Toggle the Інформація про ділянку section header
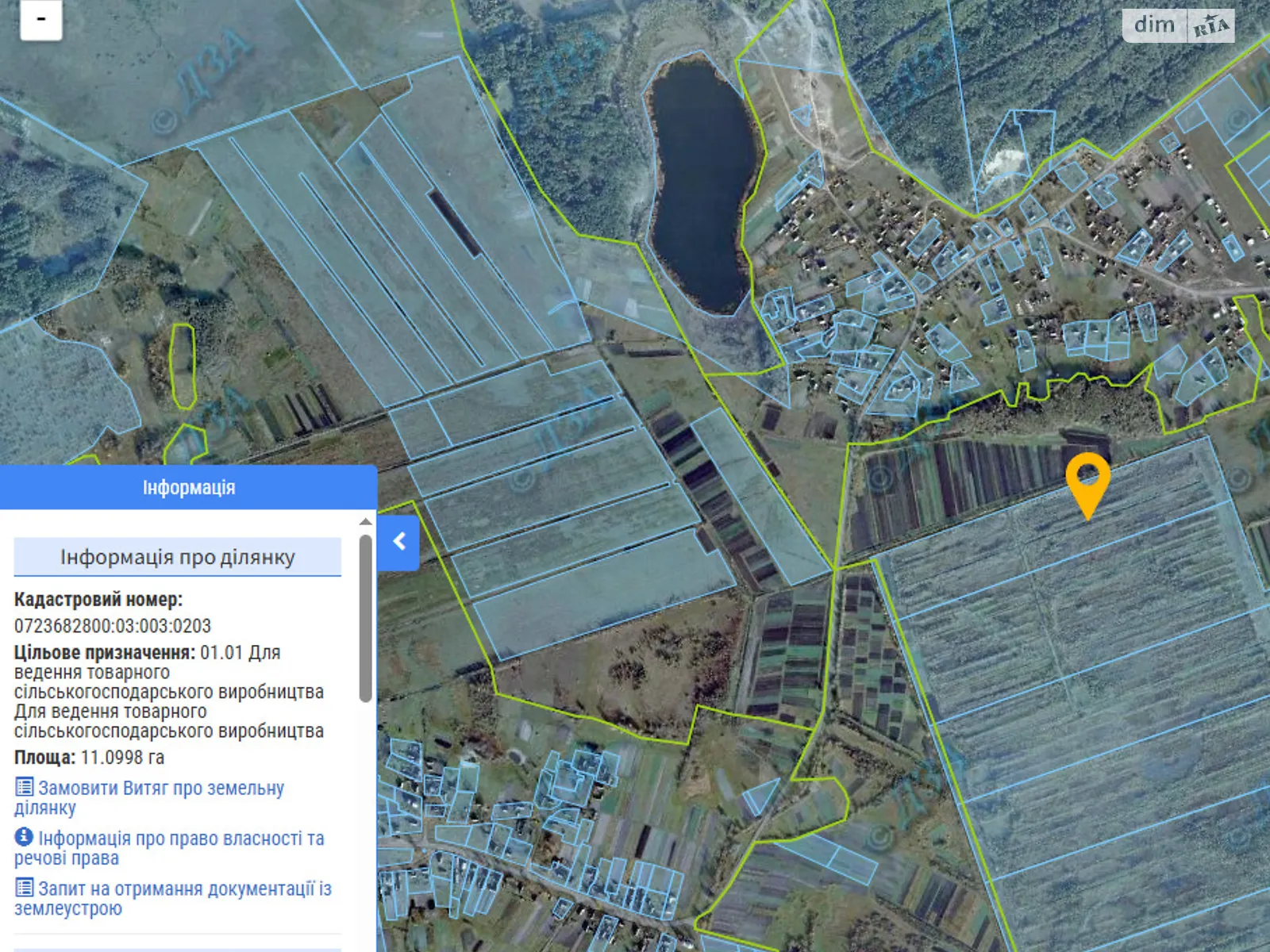Image resolution: width=1270 pixels, height=952 pixels. (x=178, y=557)
